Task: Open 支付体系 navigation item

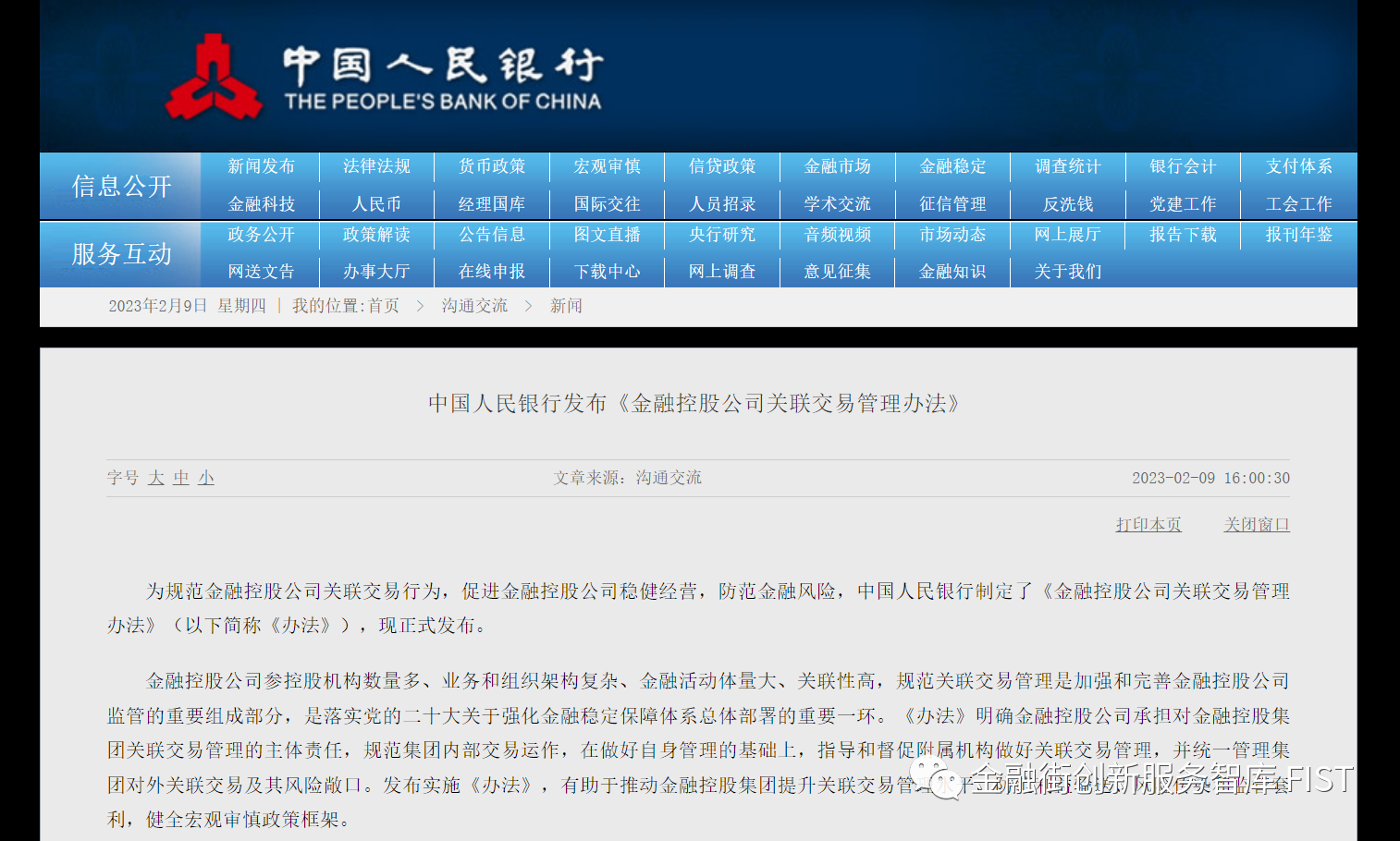Action: pyautogui.click(x=1299, y=166)
